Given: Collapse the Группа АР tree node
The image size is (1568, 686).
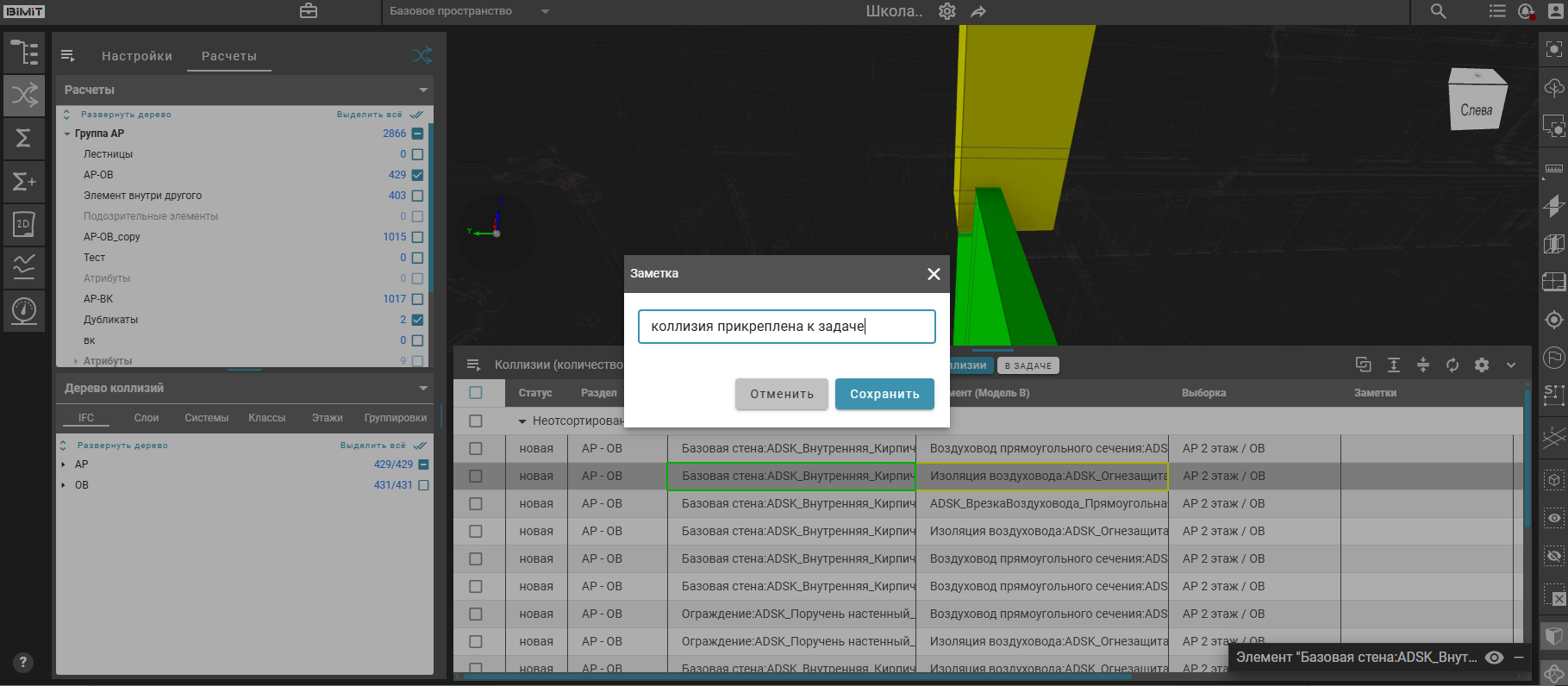Looking at the screenshot, I should click(67, 134).
